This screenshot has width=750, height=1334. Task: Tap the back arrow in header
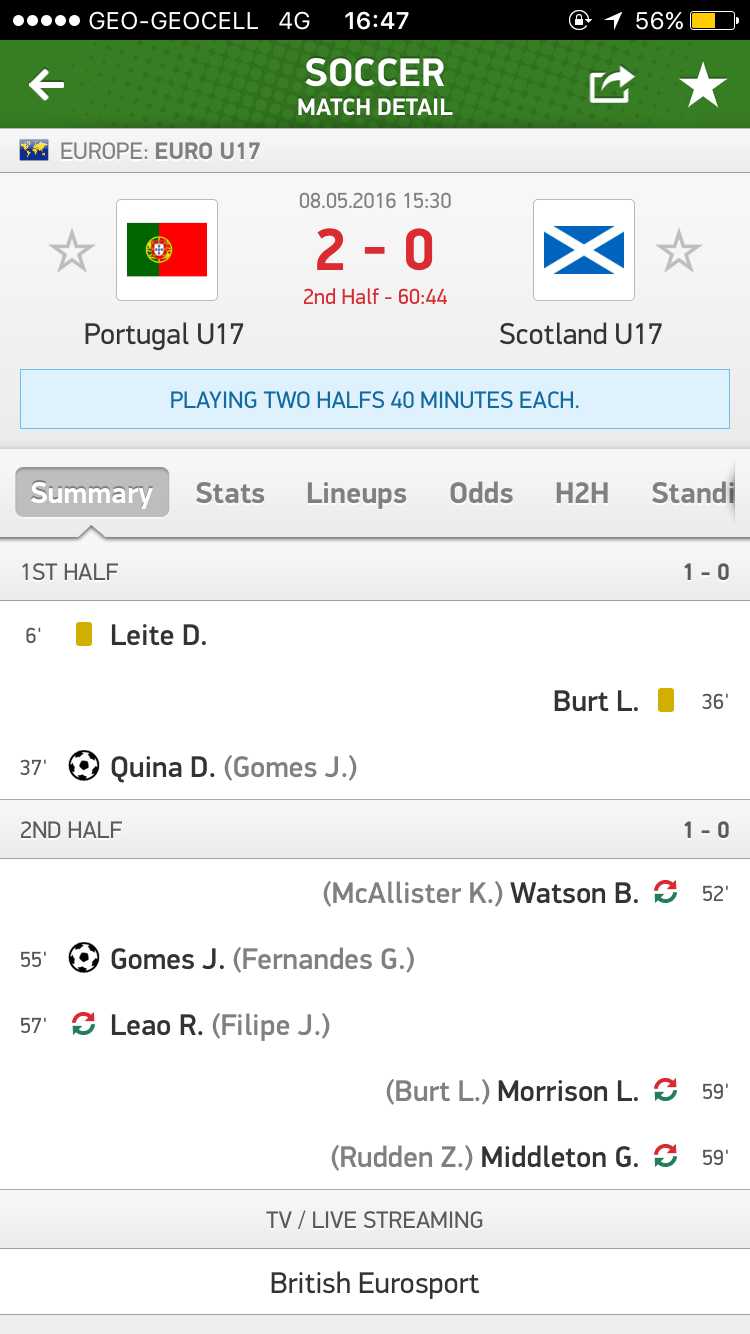[x=46, y=86]
